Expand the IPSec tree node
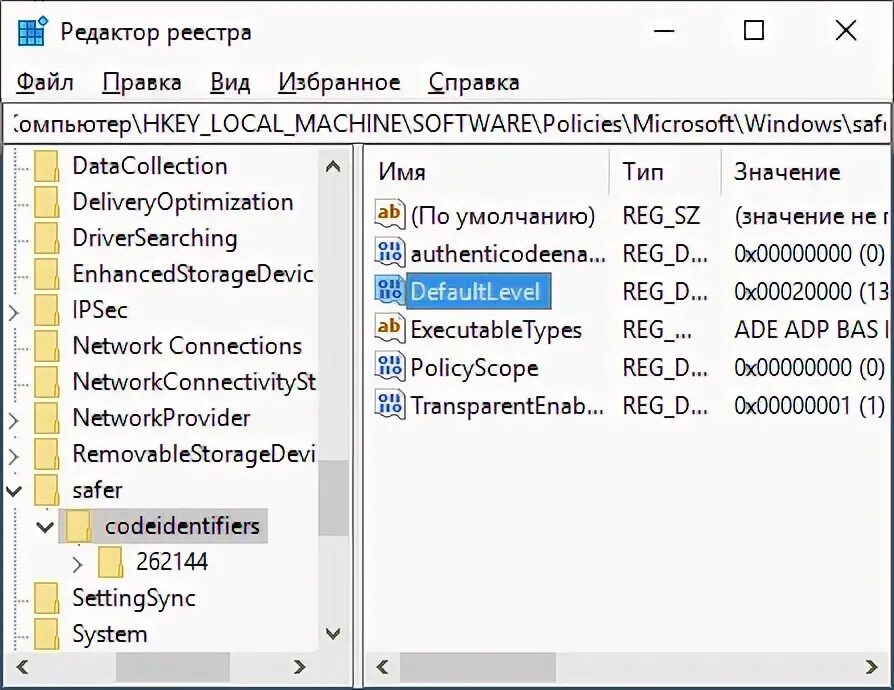 point(14,312)
